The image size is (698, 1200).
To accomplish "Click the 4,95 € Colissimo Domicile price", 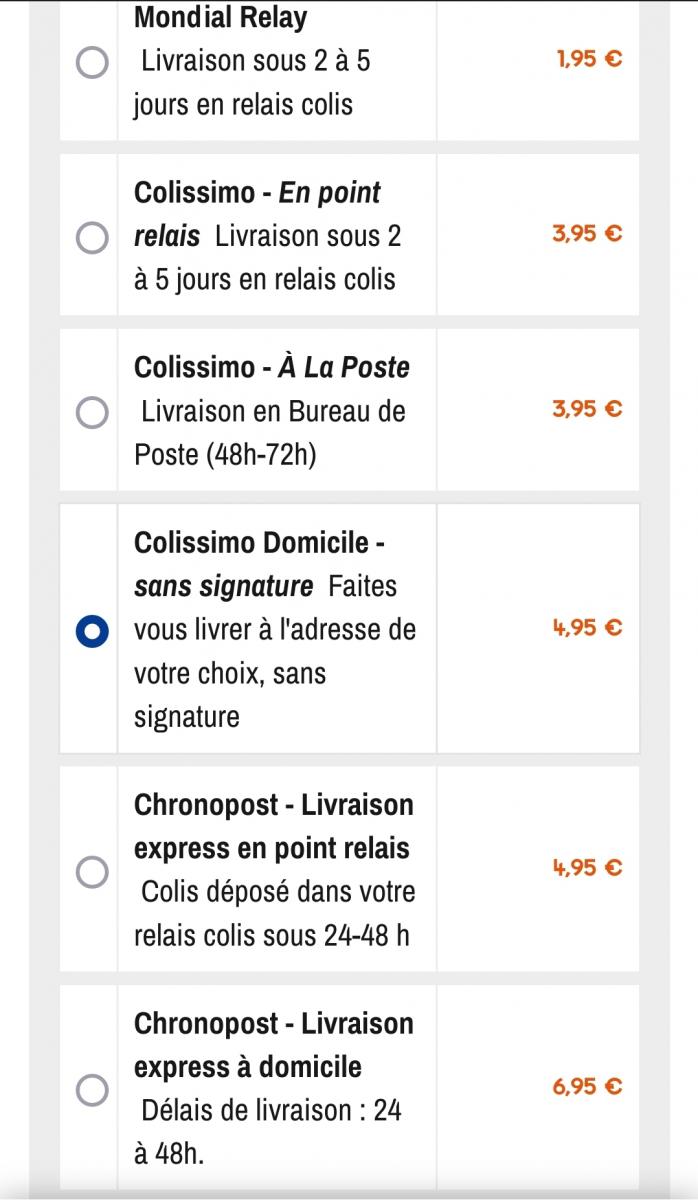I will [x=587, y=628].
